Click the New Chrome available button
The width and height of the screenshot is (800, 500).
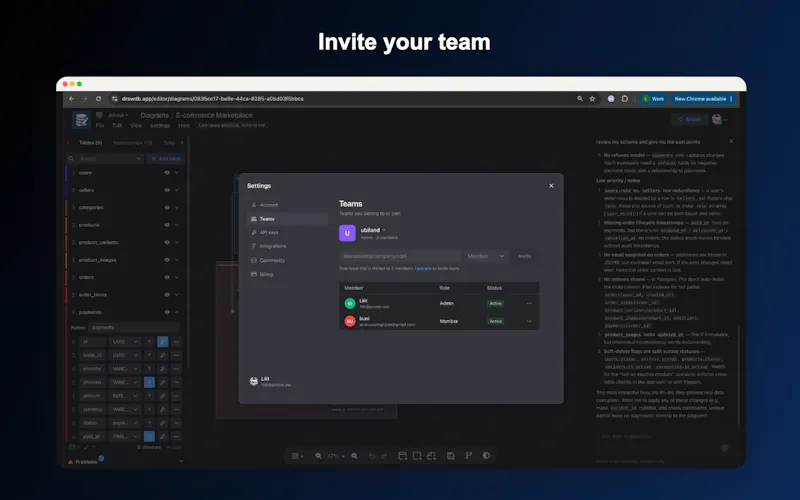[x=703, y=99]
